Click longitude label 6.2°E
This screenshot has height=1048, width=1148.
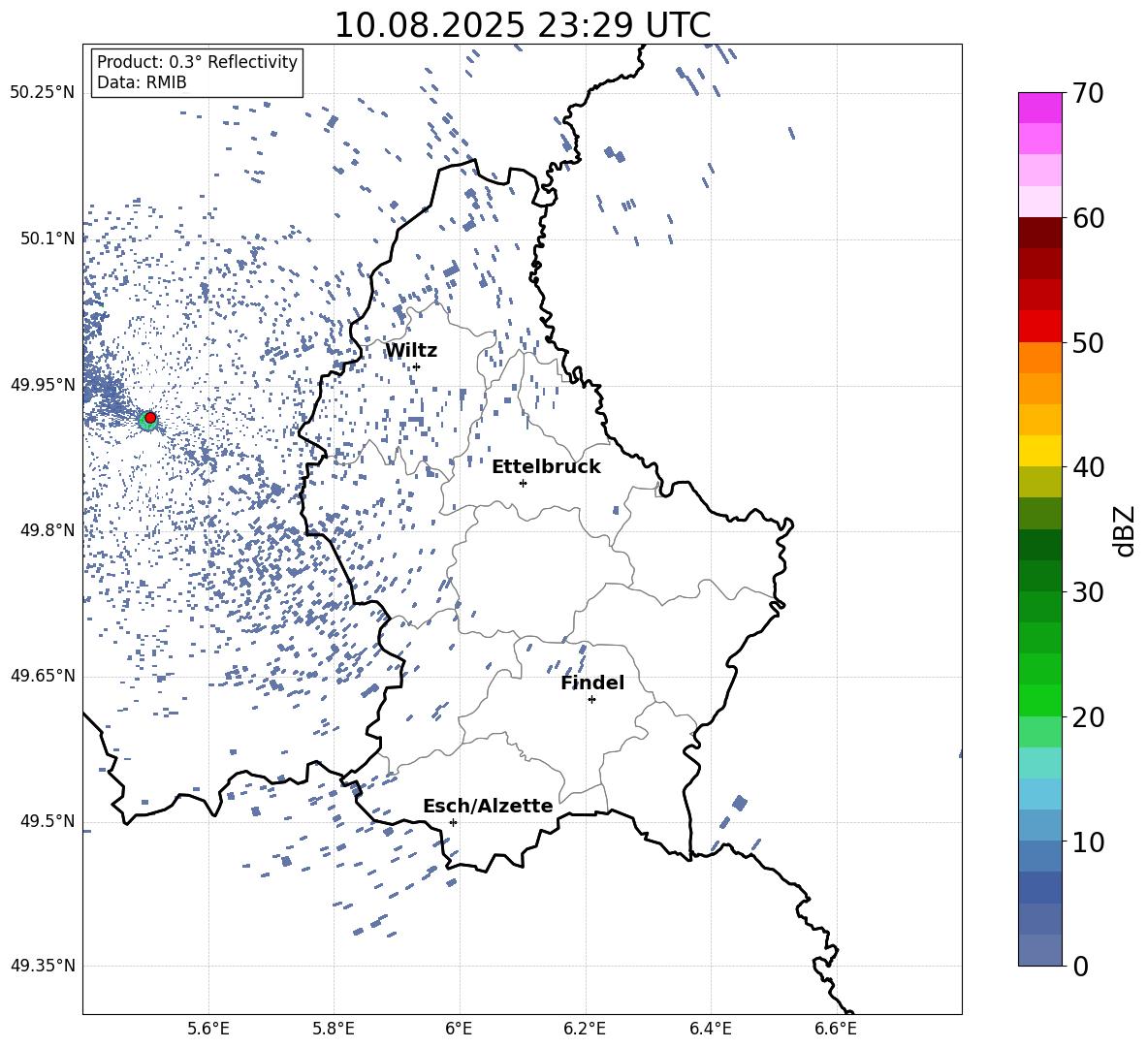pos(585,1029)
